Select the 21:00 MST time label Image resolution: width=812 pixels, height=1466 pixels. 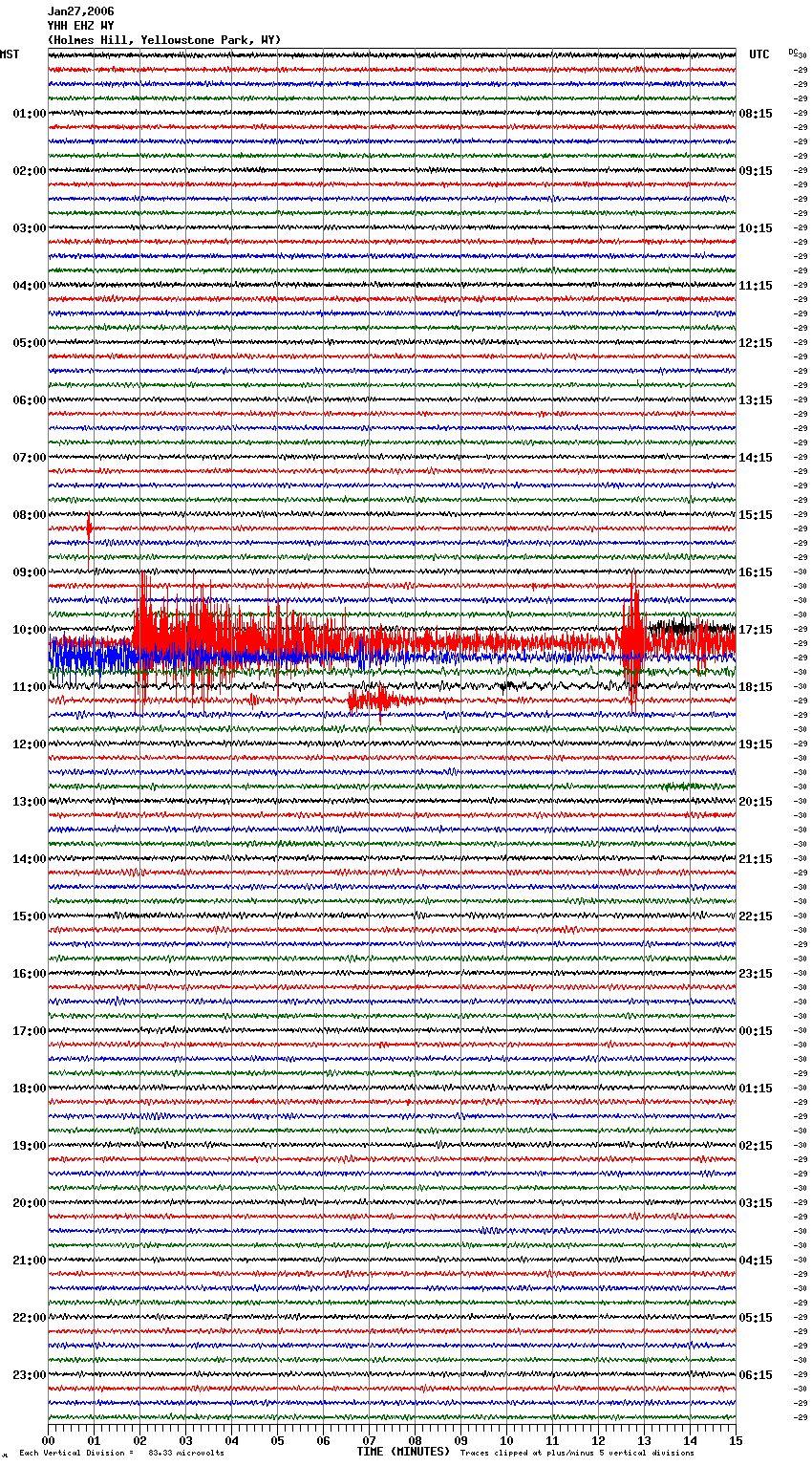coord(29,1261)
